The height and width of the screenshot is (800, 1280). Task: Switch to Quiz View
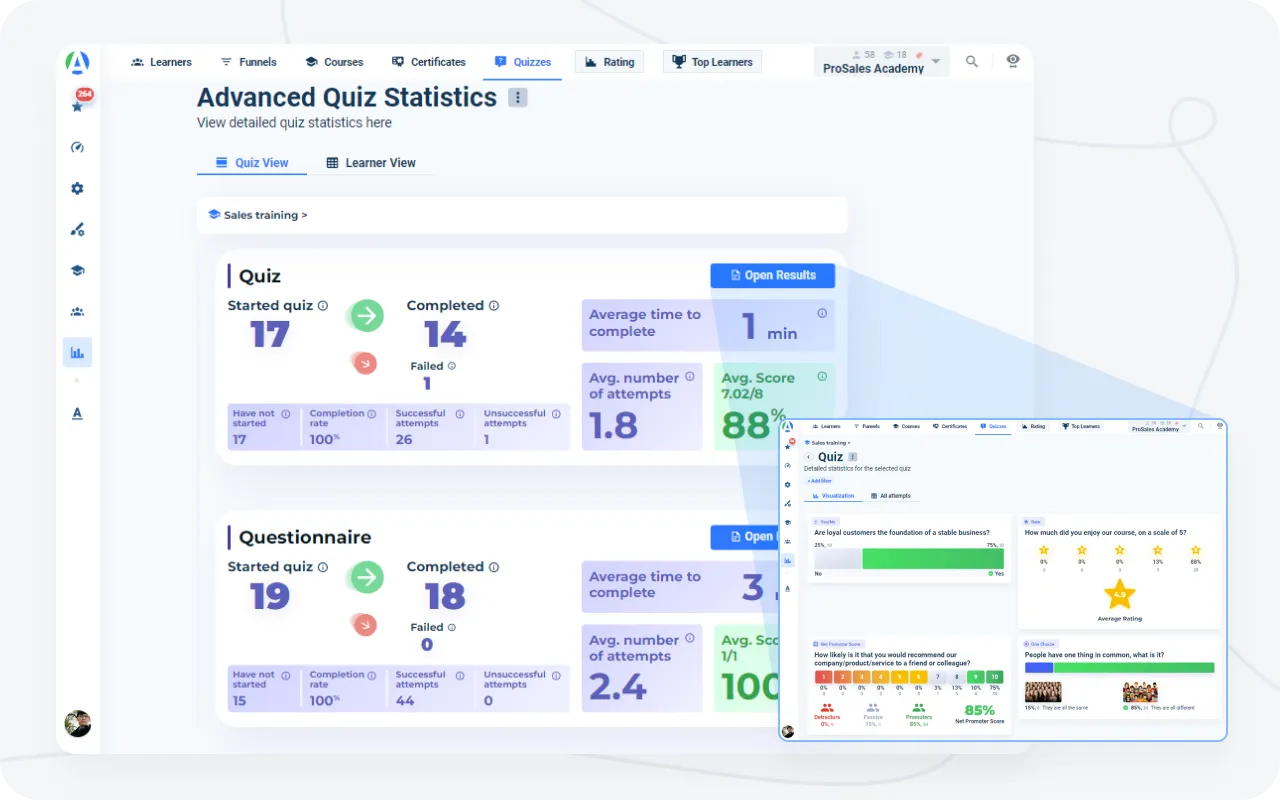(x=252, y=163)
